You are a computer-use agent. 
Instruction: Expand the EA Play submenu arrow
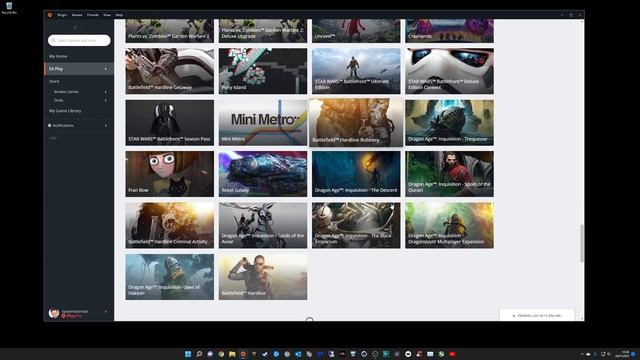pos(106,69)
